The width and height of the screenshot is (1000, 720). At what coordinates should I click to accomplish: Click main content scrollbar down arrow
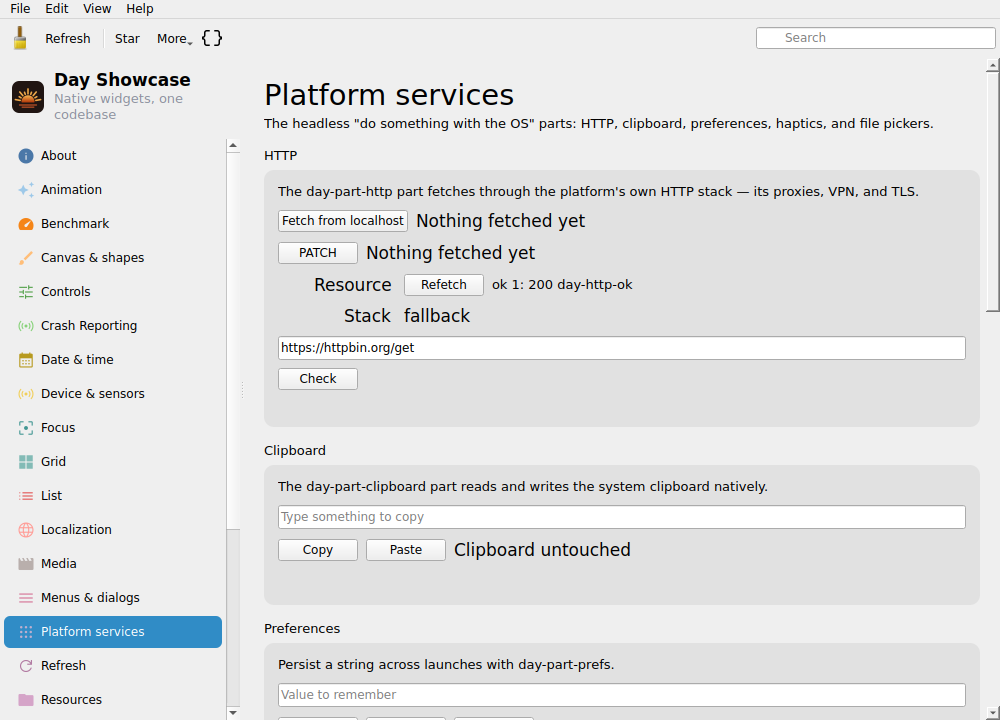click(x=992, y=713)
